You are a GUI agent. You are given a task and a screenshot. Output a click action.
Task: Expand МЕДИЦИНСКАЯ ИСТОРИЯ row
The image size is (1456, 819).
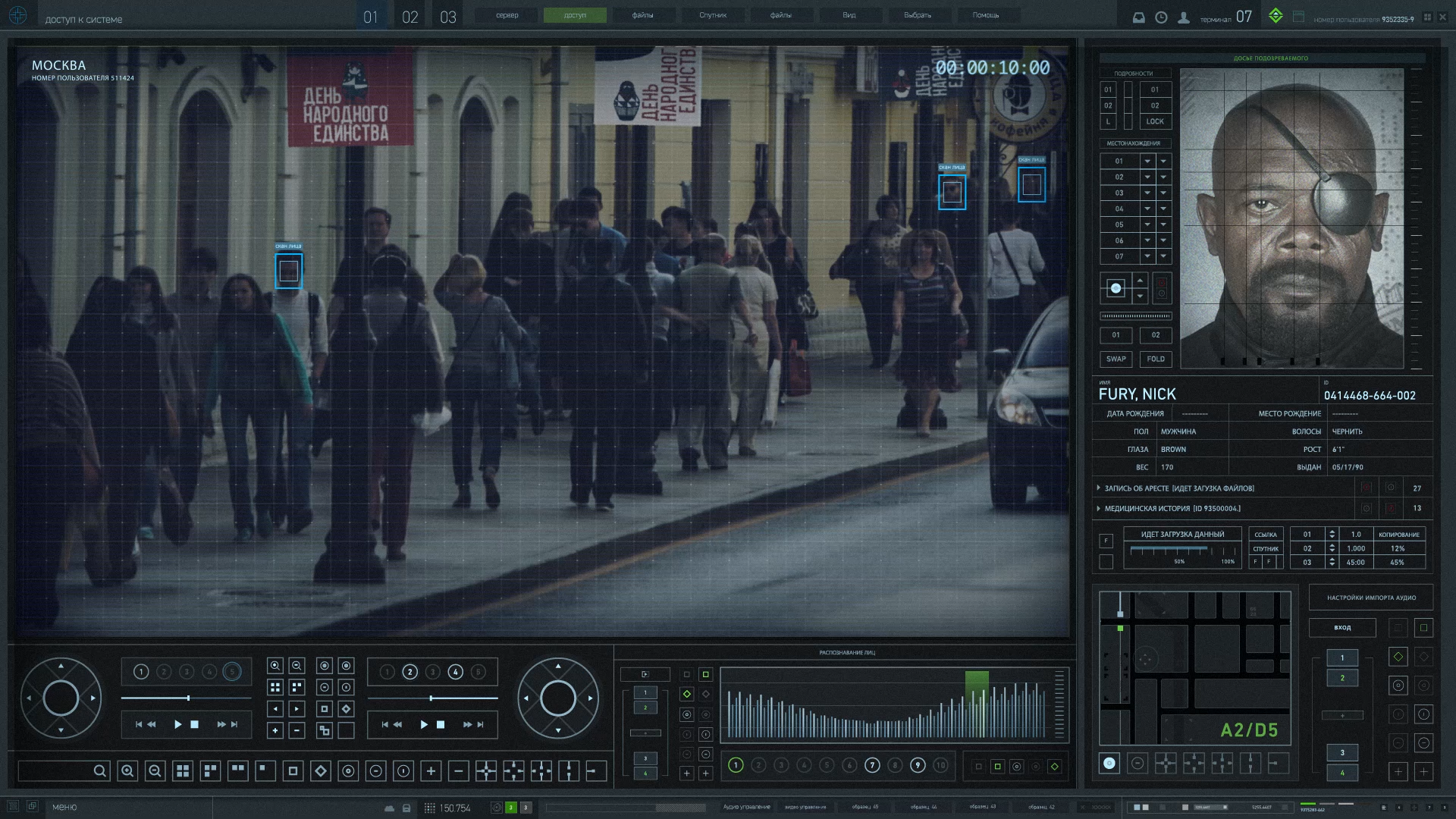coord(1225,508)
